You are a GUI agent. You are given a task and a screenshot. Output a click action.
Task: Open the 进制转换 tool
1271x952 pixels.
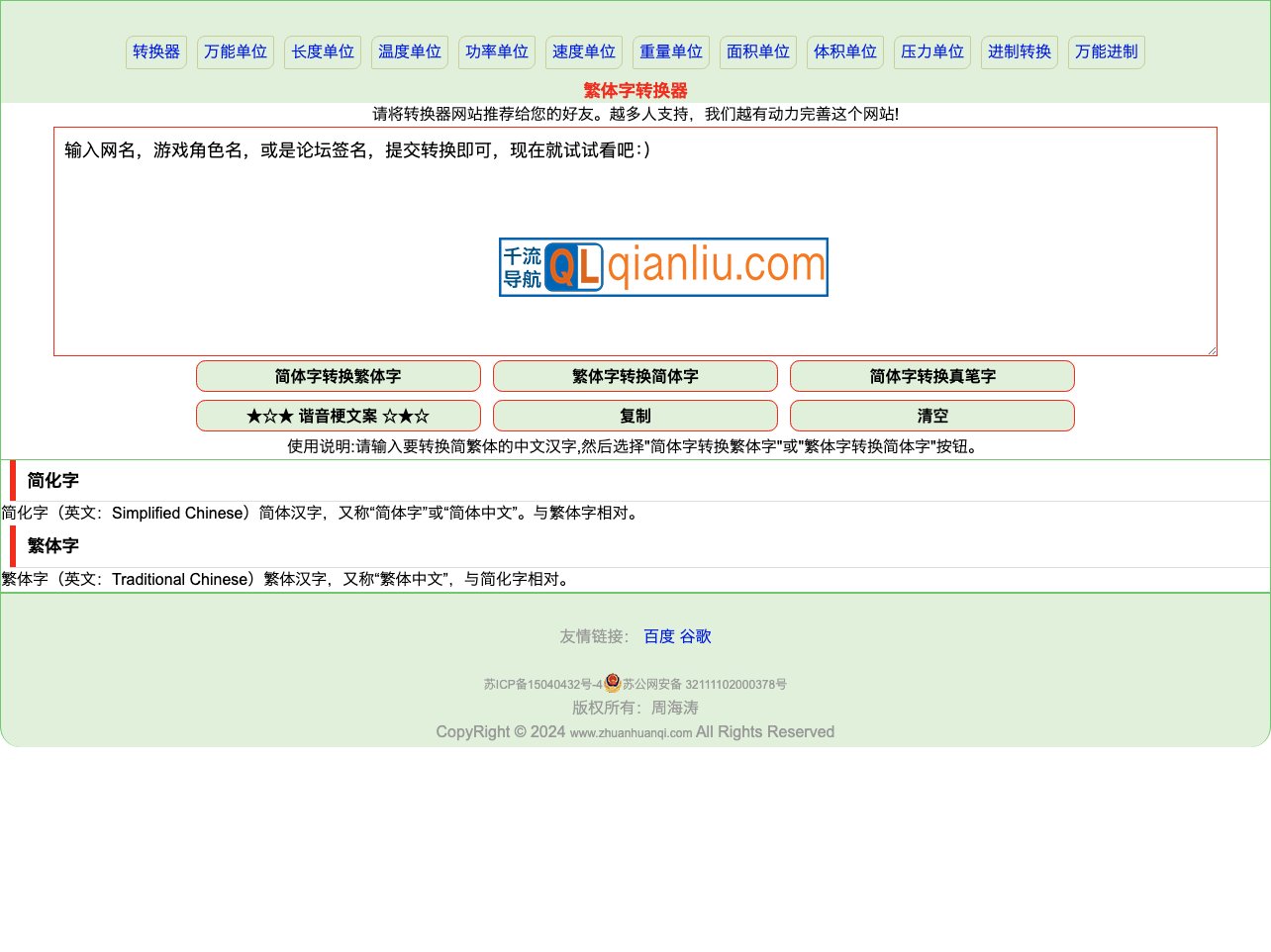coord(1019,51)
